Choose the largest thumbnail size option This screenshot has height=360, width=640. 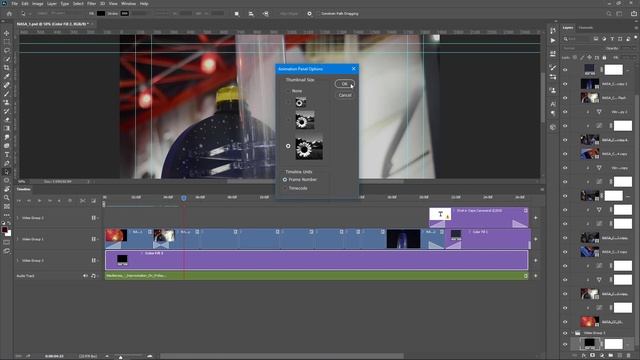click(288, 146)
